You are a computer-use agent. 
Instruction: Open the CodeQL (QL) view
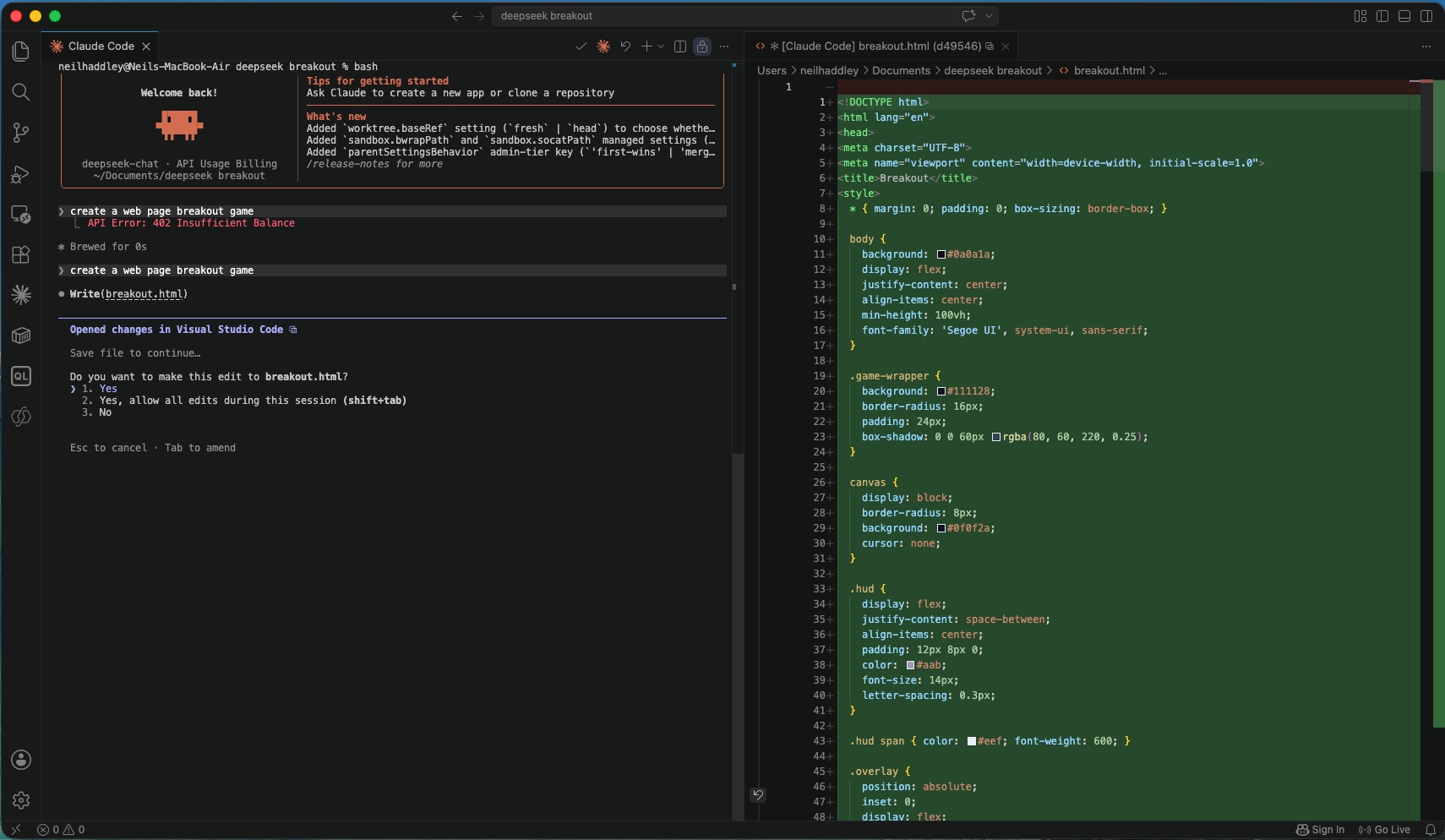click(21, 376)
